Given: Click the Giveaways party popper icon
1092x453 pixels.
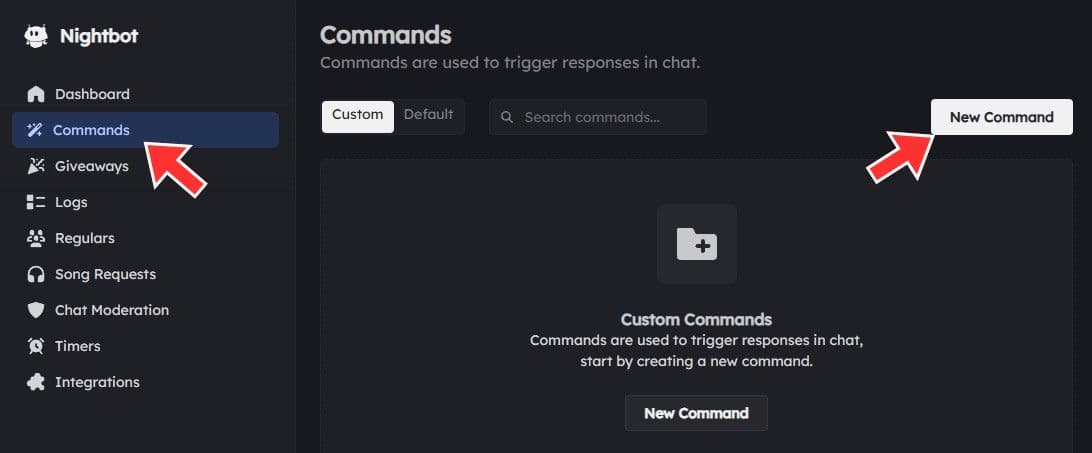Looking at the screenshot, I should (x=36, y=166).
